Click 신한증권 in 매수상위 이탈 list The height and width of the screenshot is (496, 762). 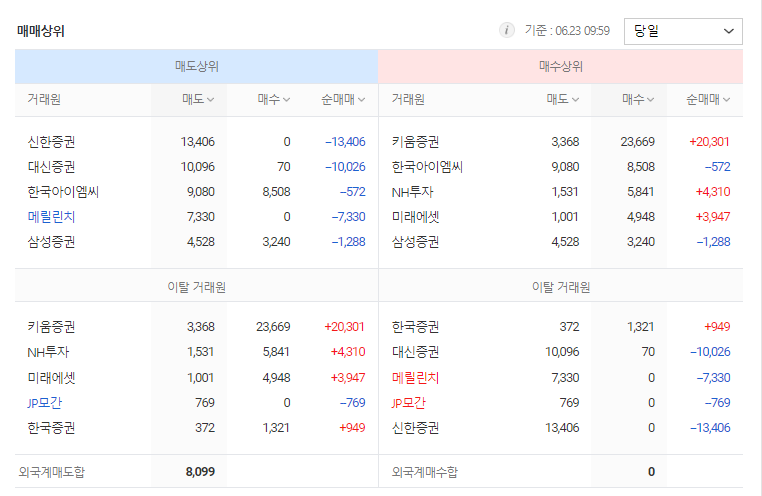416,428
